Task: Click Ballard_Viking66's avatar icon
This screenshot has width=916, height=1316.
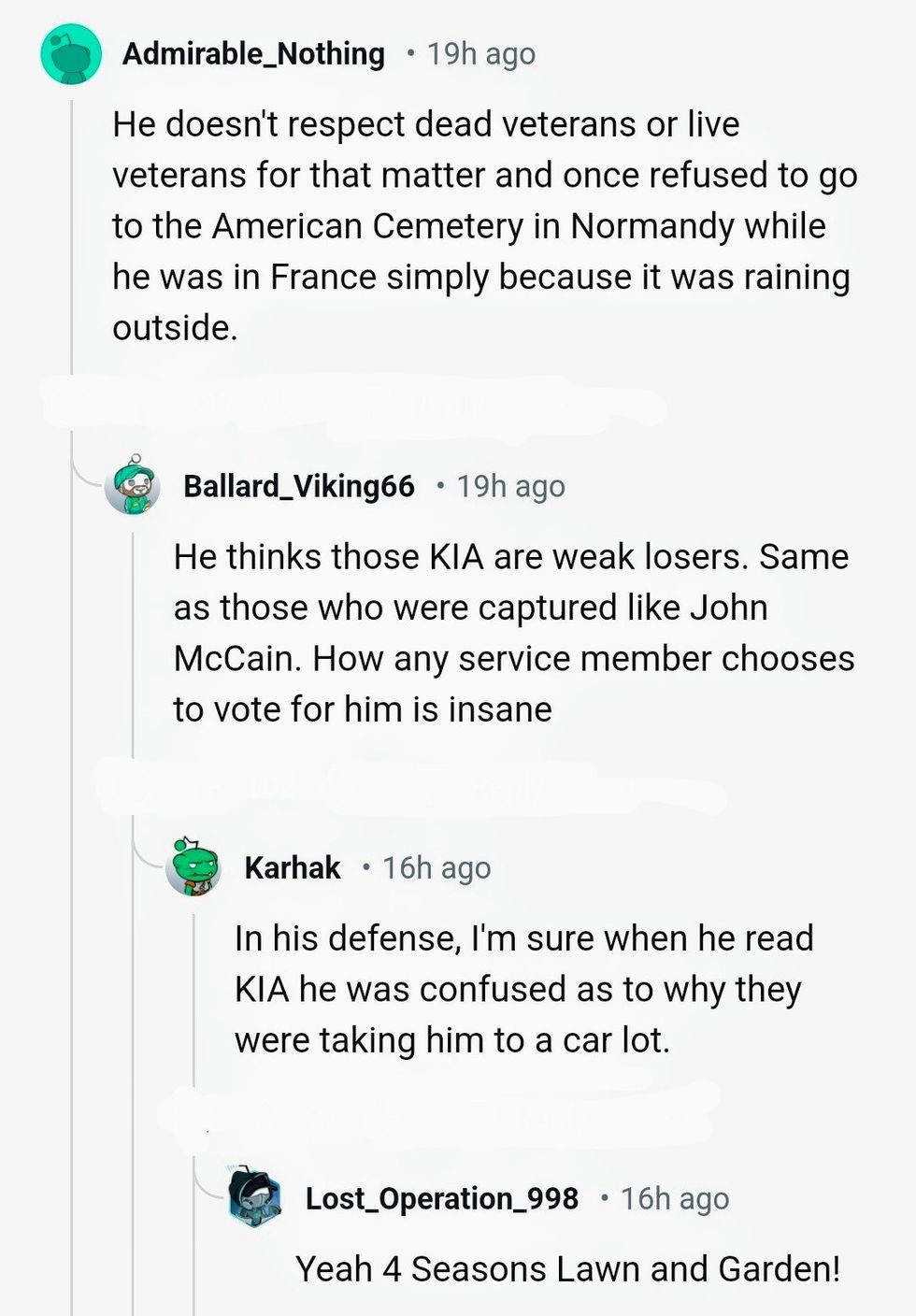Action: (x=132, y=486)
